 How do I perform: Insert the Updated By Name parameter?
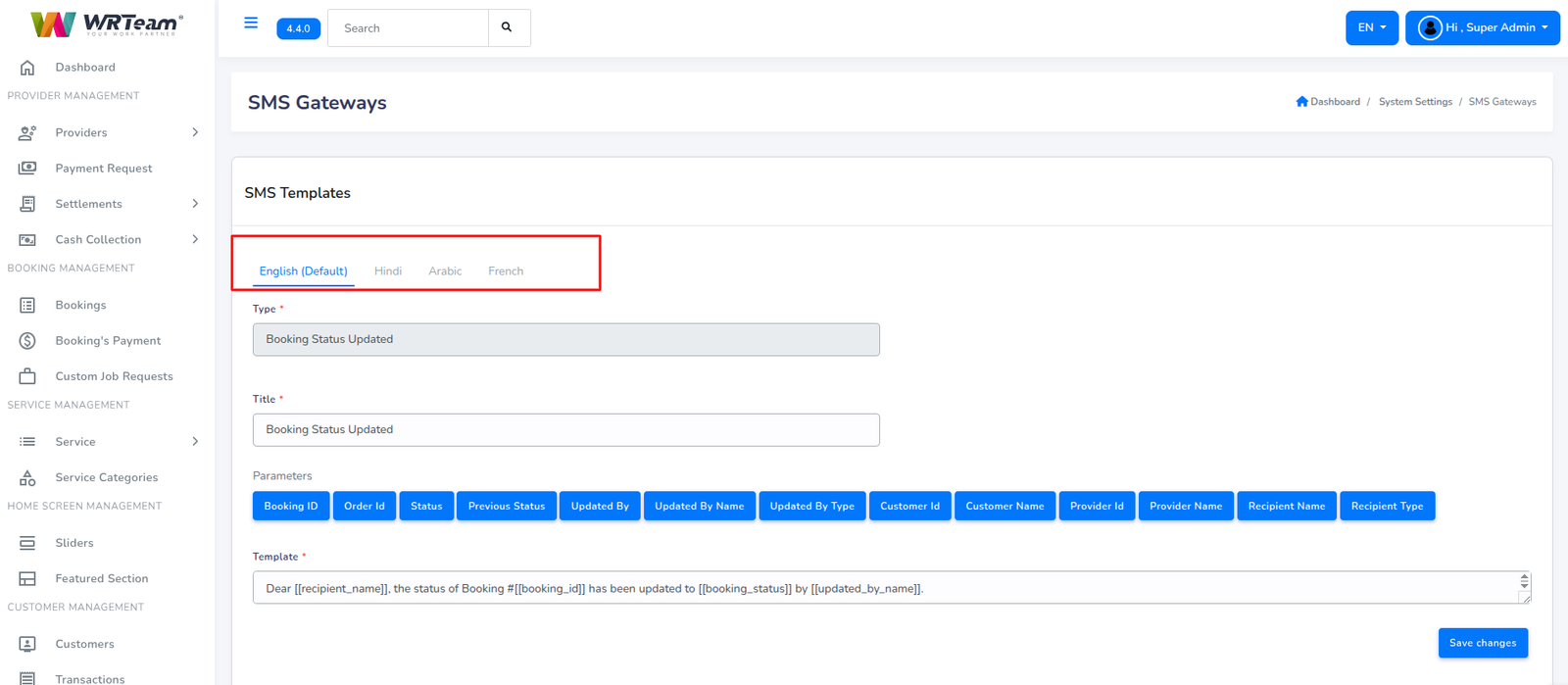pyautogui.click(x=700, y=506)
